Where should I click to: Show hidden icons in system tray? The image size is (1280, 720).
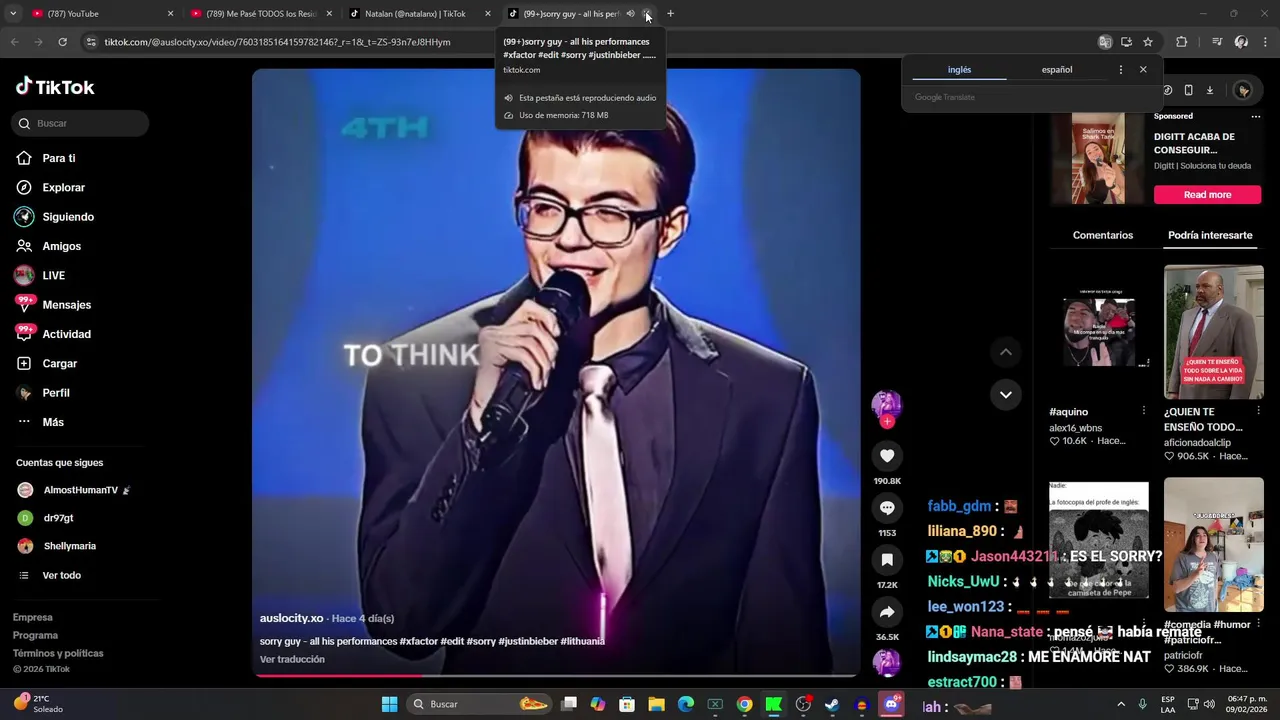tap(1121, 704)
